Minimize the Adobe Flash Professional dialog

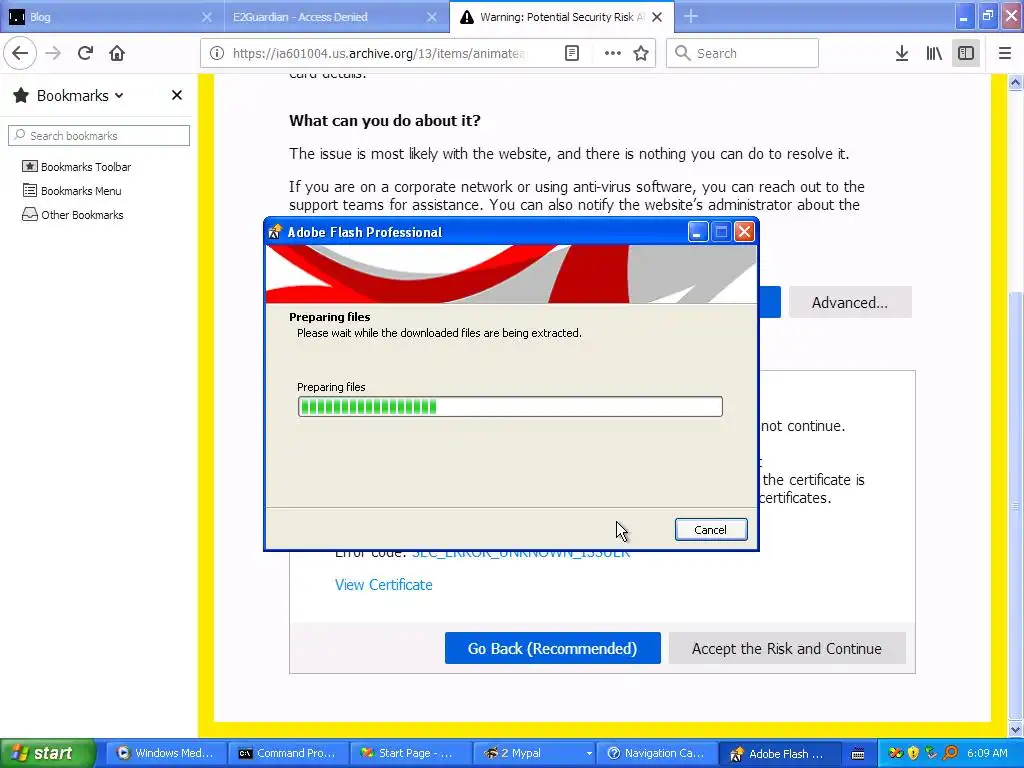[697, 232]
